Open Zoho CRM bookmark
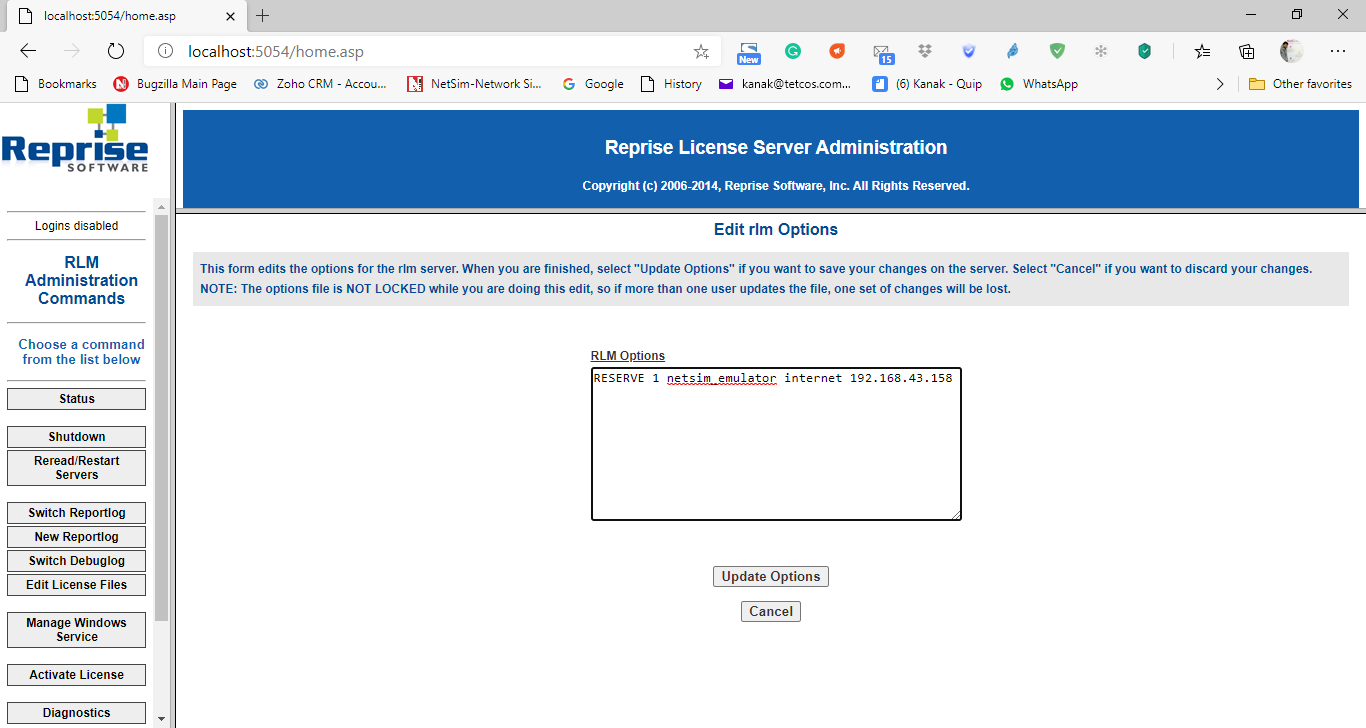The width and height of the screenshot is (1366, 728). (320, 84)
